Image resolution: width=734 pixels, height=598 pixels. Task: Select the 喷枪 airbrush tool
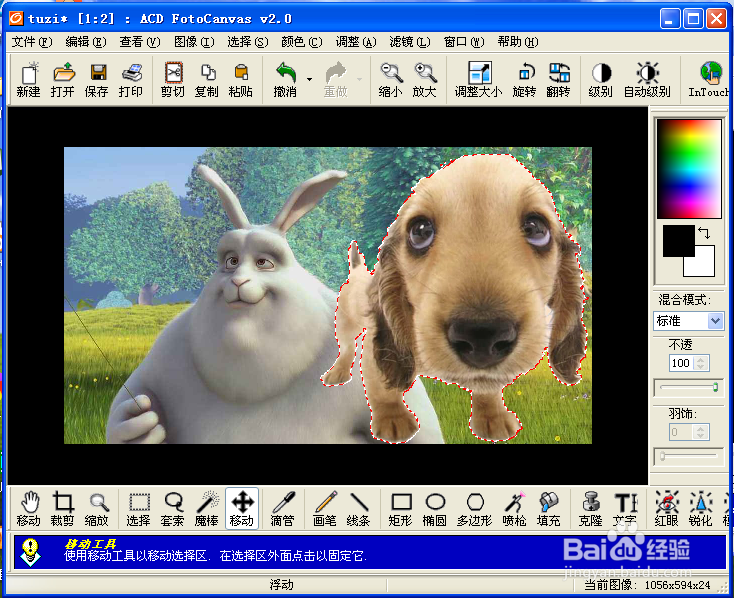click(x=514, y=509)
